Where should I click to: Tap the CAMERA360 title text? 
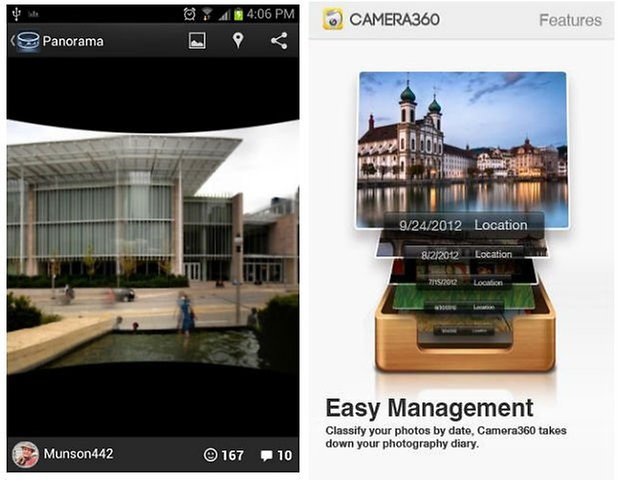click(394, 19)
